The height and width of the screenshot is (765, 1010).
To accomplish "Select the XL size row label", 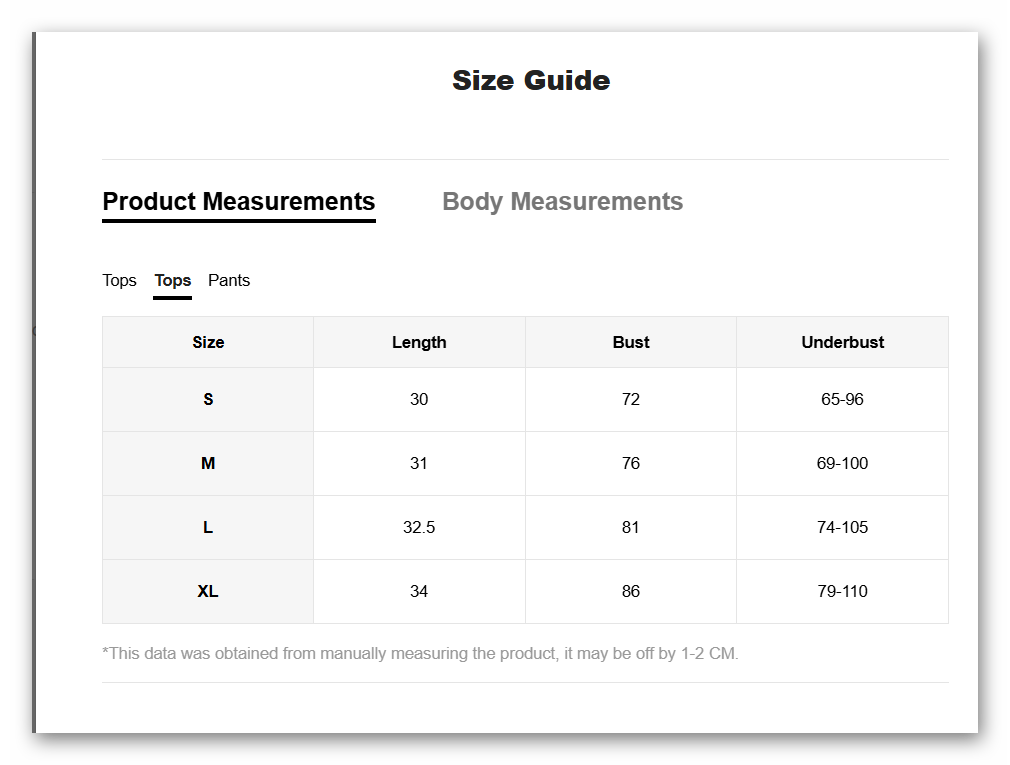I will (208, 591).
